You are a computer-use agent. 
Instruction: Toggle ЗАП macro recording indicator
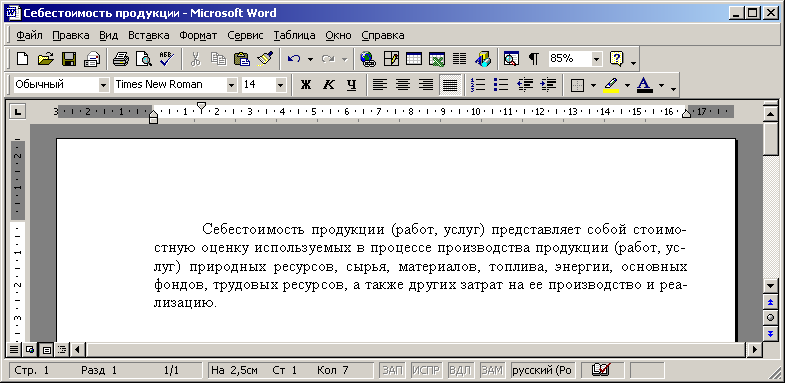click(393, 370)
